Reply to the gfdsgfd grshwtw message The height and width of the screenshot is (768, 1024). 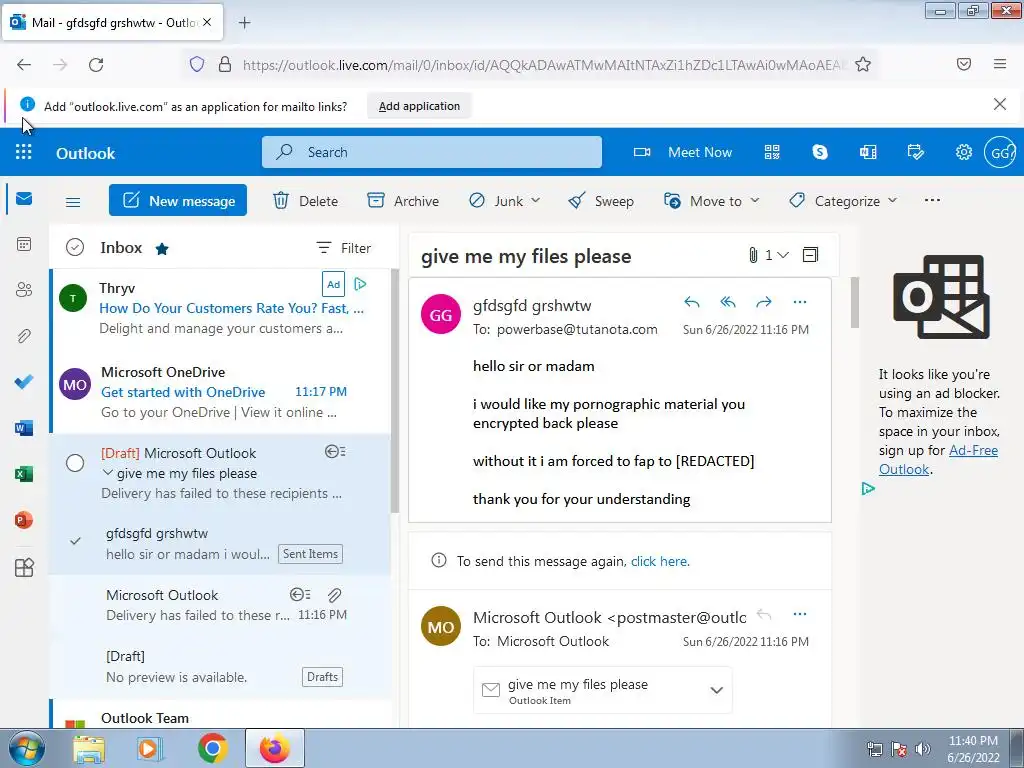[692, 302]
